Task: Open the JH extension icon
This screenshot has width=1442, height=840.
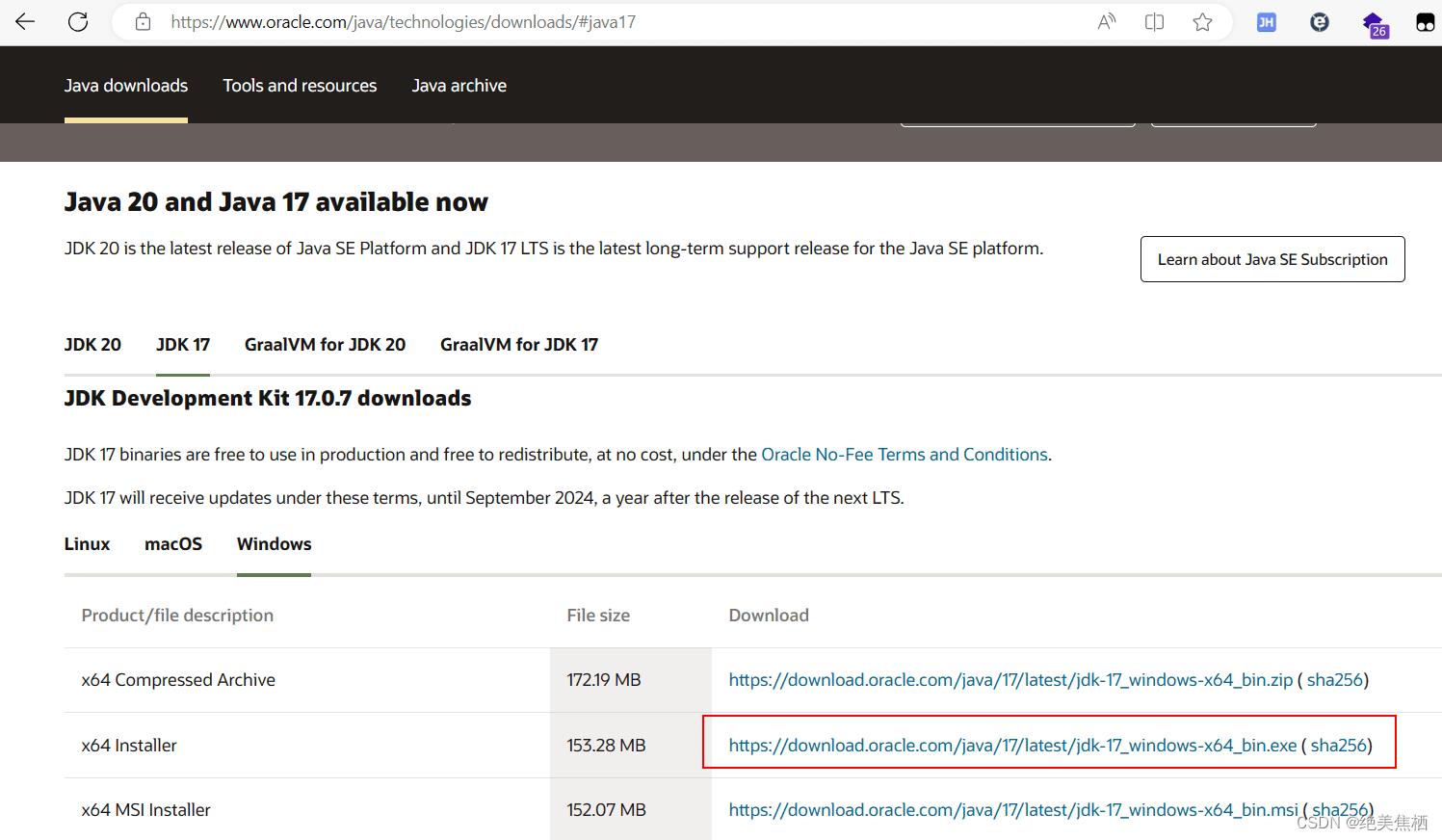Action: click(x=1266, y=21)
